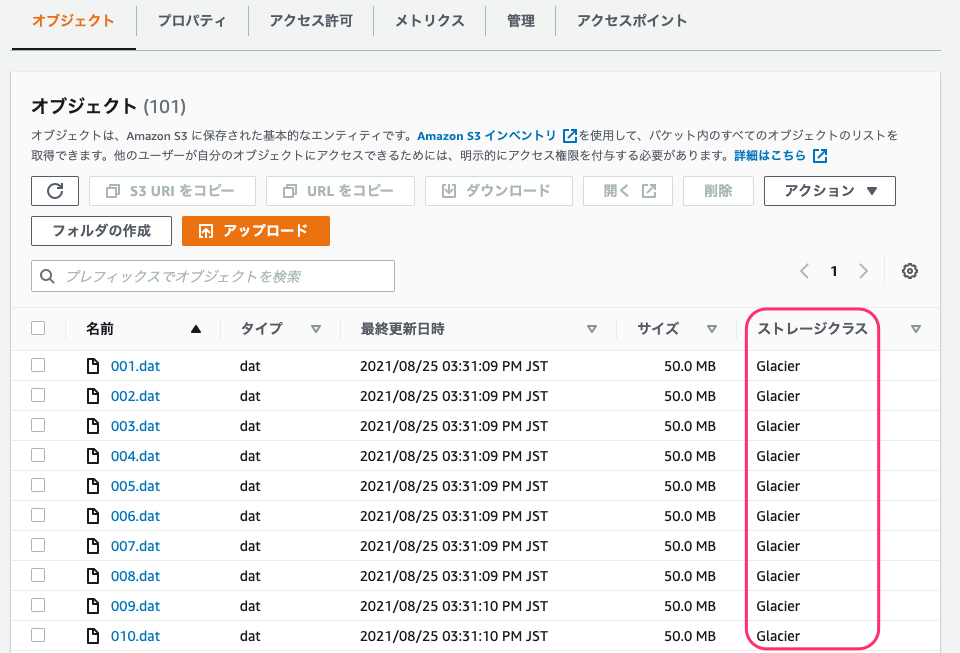Image resolution: width=960 pixels, height=653 pixels.
Task: Switch to the プロパティ tab
Action: point(192,21)
